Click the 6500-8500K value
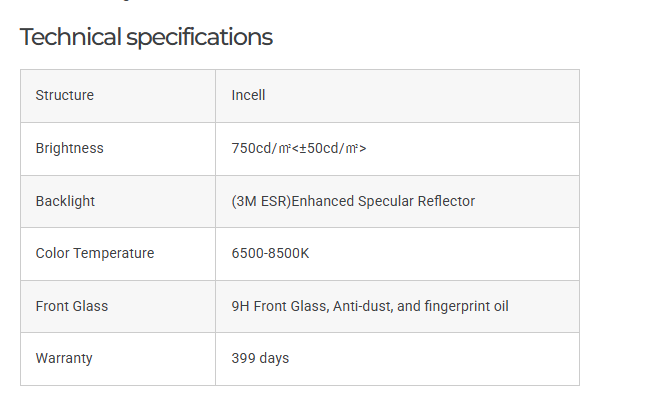 pos(270,253)
